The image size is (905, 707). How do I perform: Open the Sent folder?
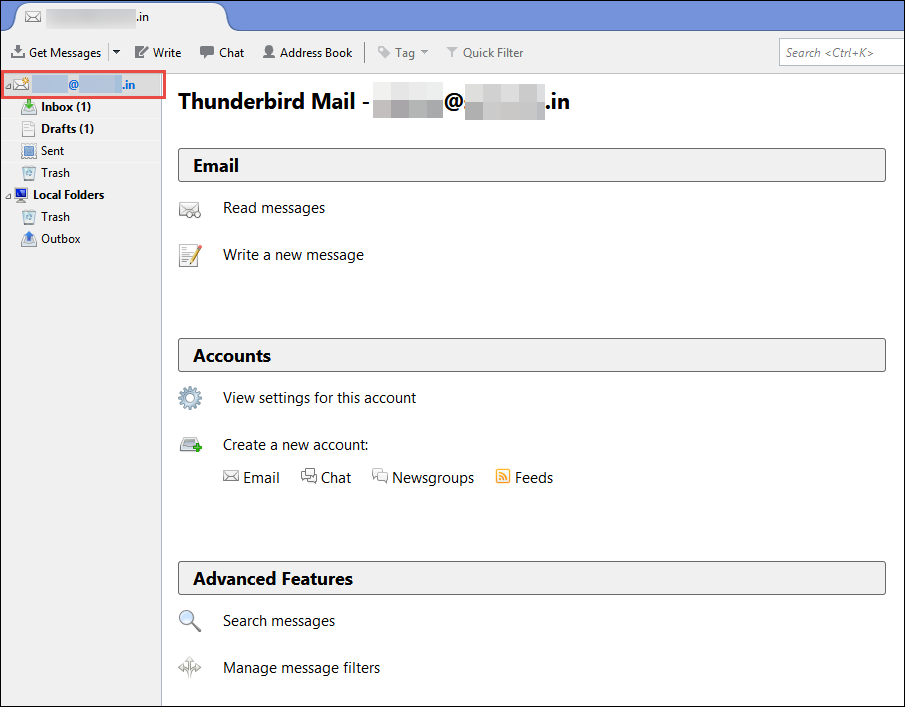coord(53,151)
